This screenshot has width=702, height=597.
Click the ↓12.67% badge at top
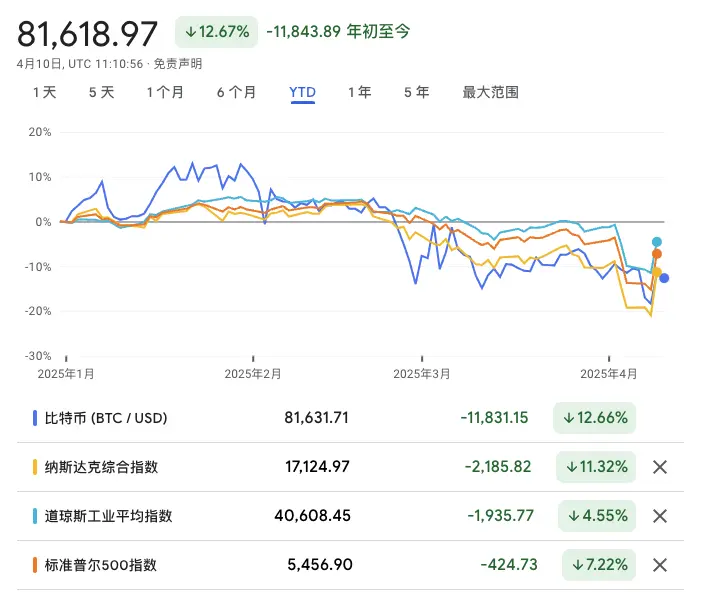tap(216, 32)
